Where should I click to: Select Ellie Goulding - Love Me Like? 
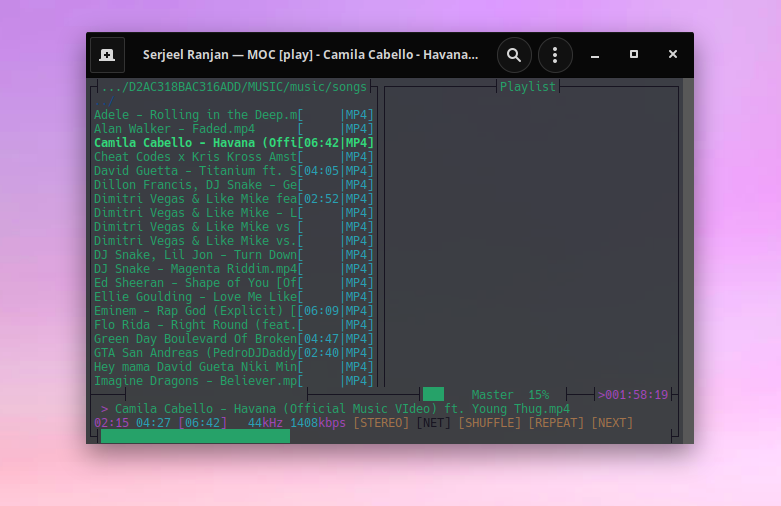point(234,296)
